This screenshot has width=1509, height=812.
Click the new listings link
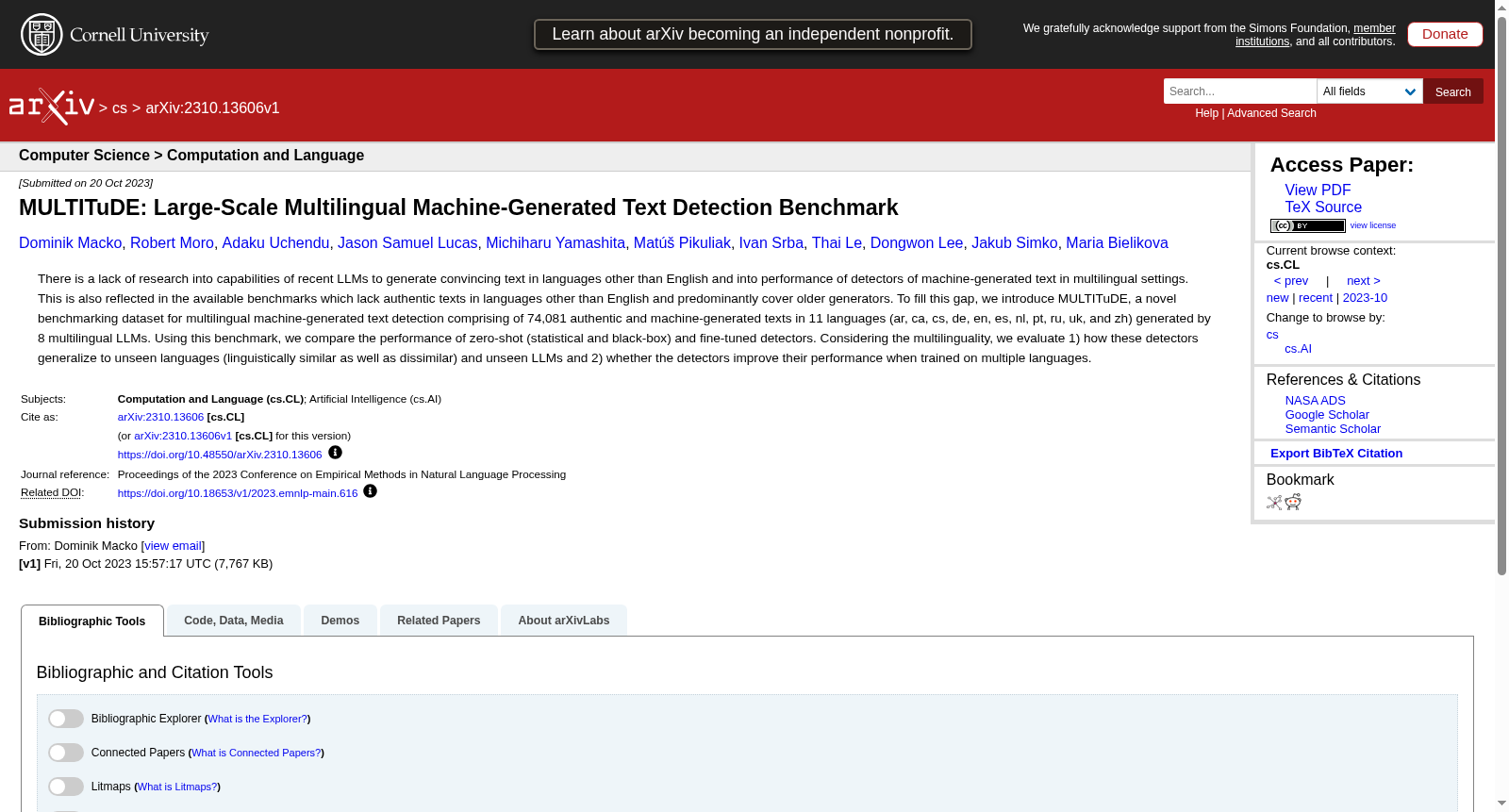click(1277, 298)
